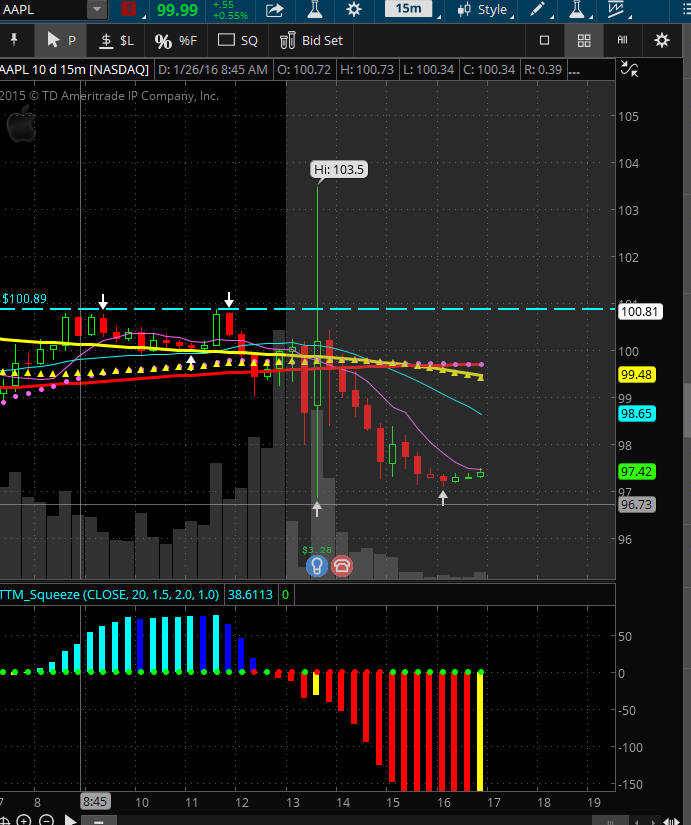Toggle the pin drawing tool icon
The height and width of the screenshot is (825, 691).
[14, 41]
